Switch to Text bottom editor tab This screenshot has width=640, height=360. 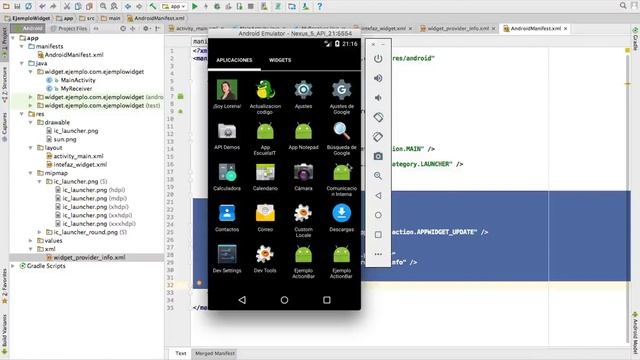tap(180, 353)
